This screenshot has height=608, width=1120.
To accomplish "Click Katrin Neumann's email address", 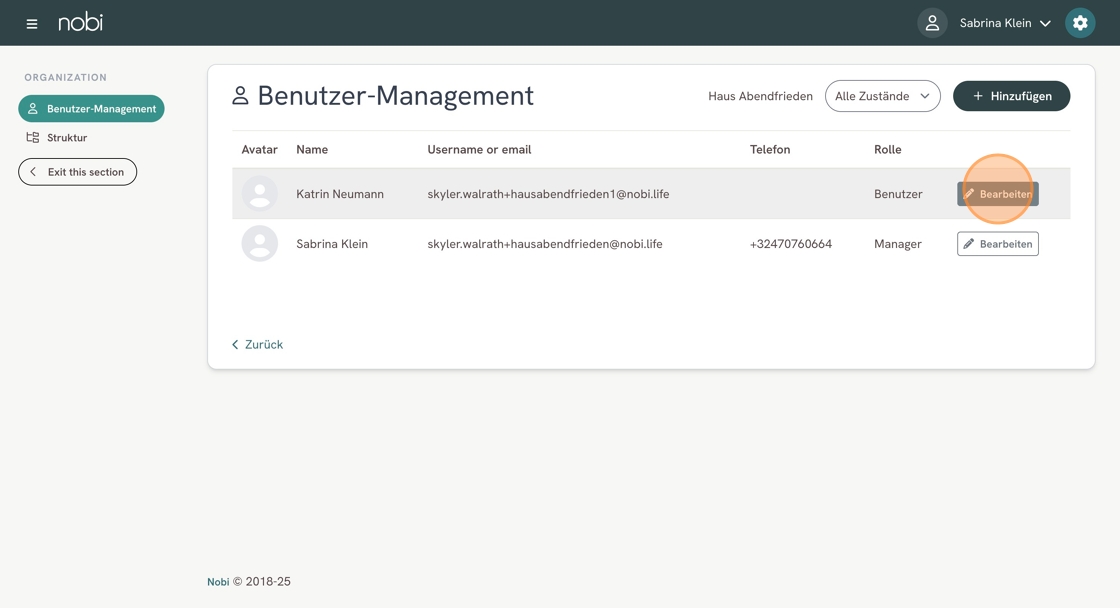I will [548, 194].
